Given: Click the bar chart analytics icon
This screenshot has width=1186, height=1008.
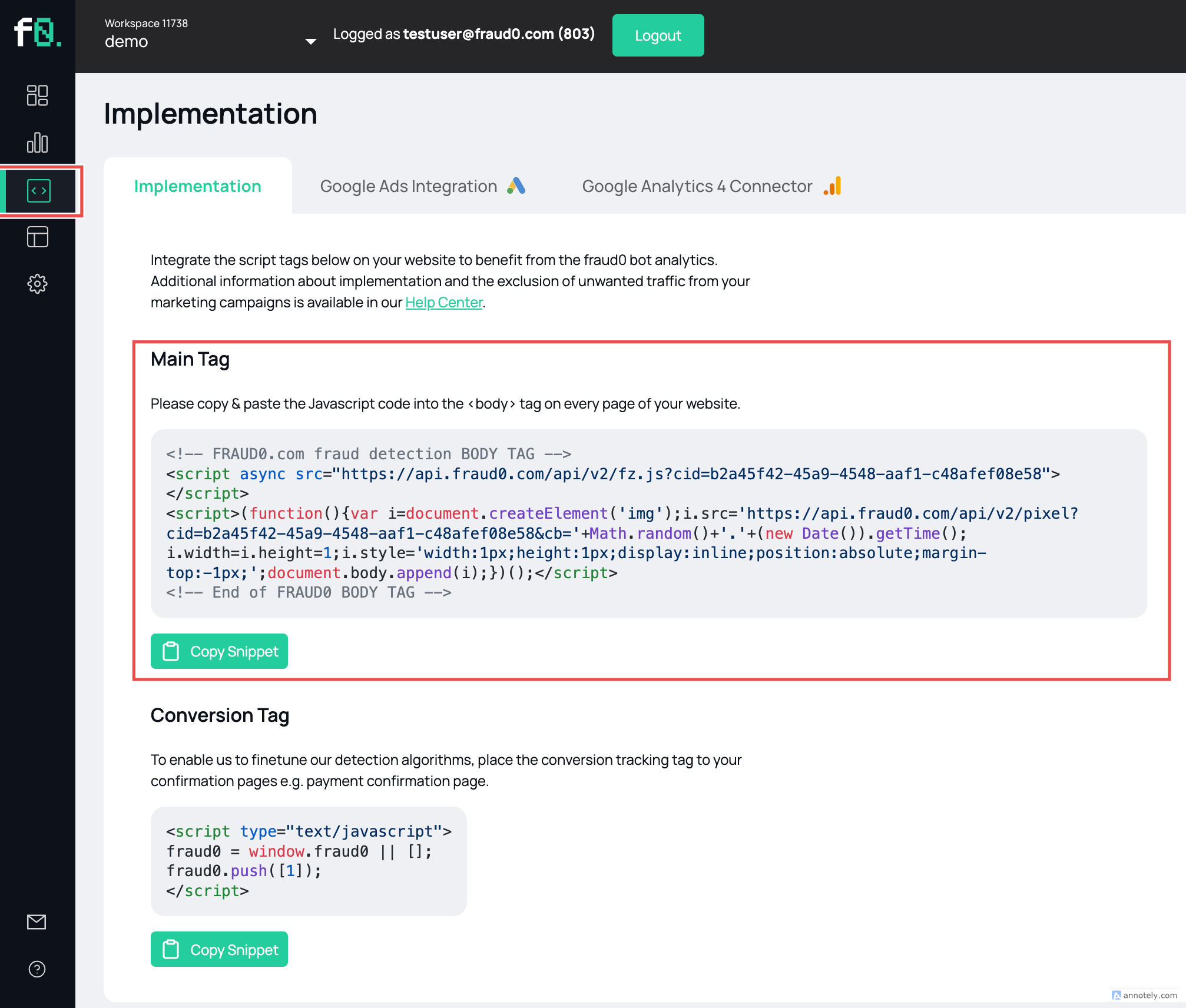Looking at the screenshot, I should [x=38, y=142].
